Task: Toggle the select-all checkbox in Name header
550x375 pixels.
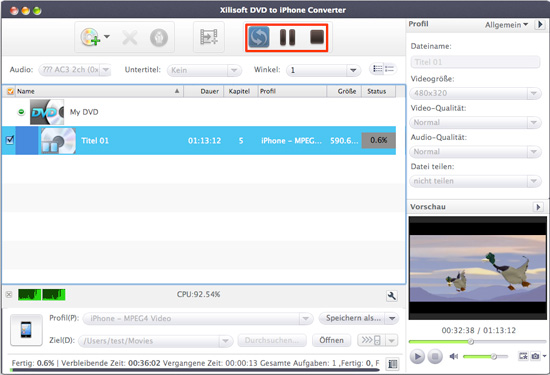Action: tap(10, 91)
